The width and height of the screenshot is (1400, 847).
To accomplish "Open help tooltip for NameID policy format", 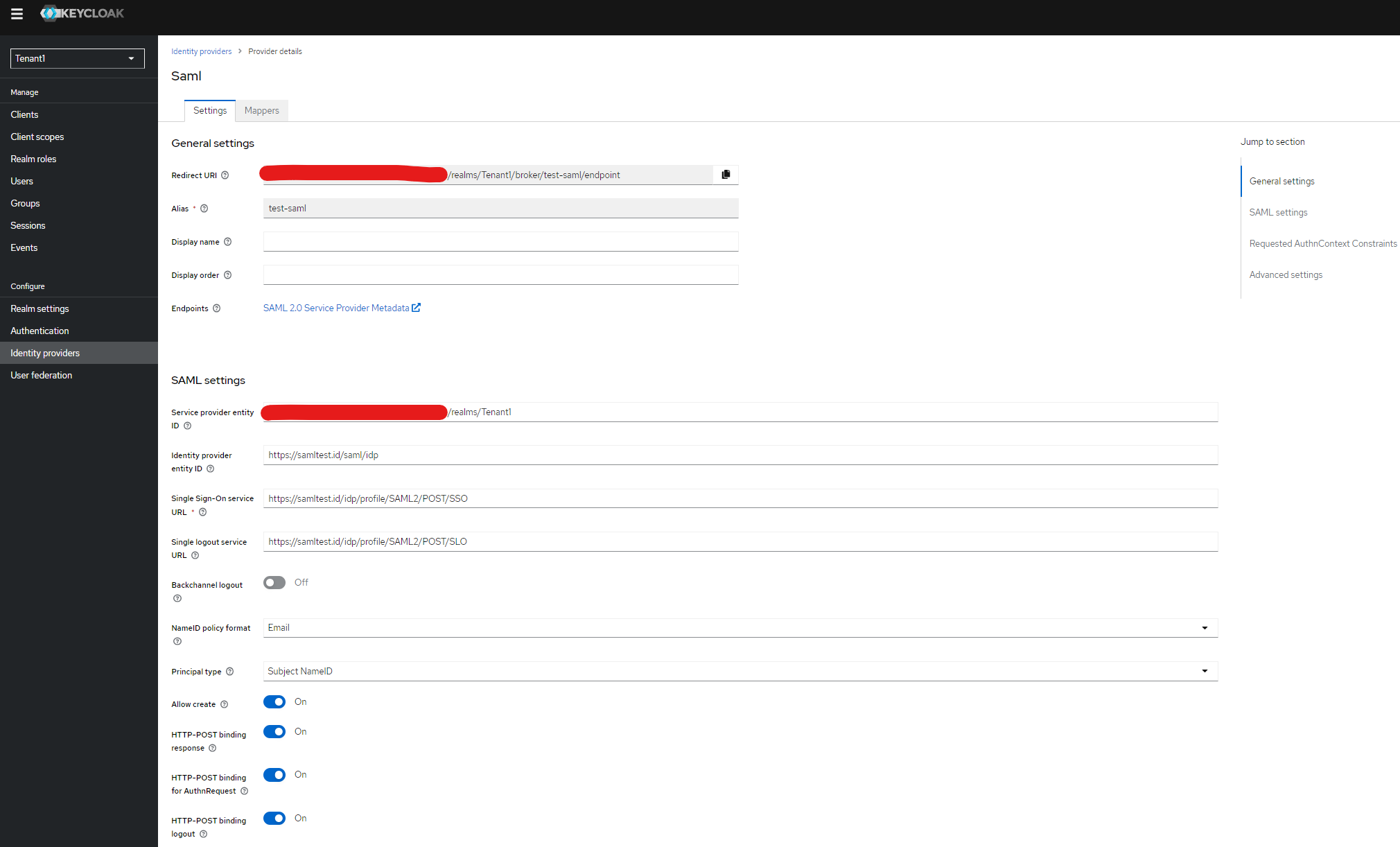I will tap(177, 641).
